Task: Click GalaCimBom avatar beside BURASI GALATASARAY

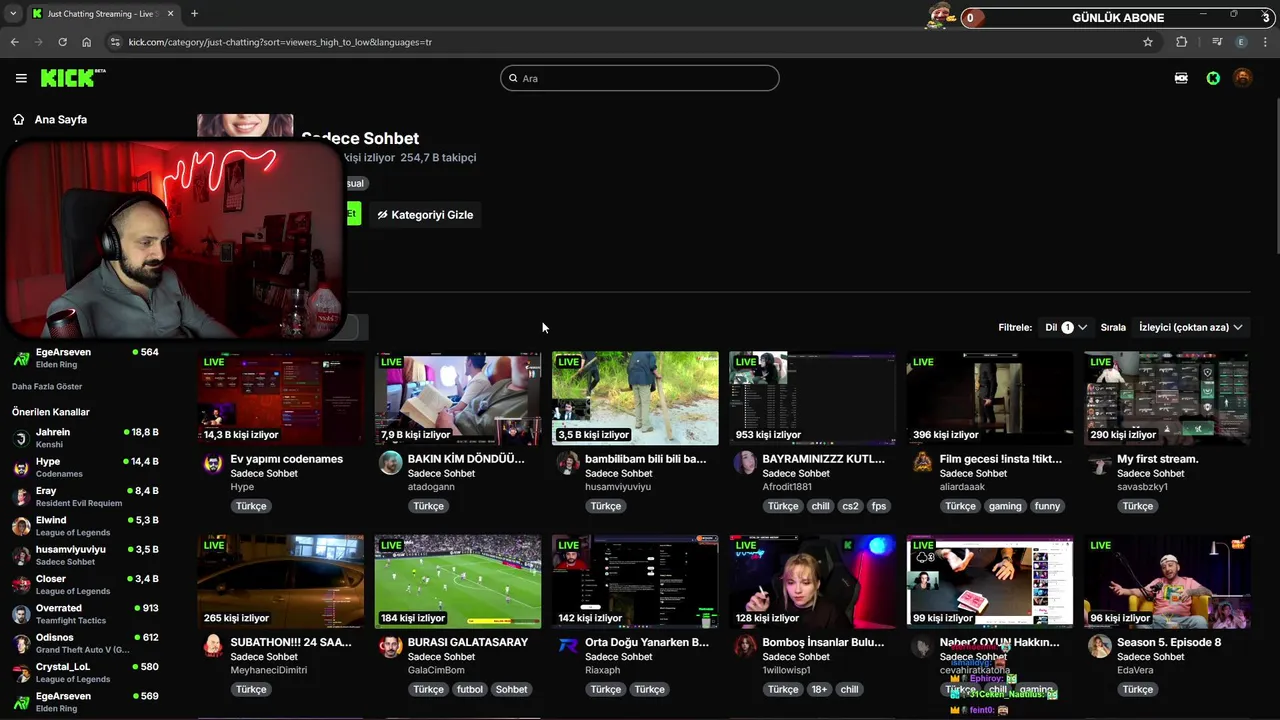Action: [x=390, y=646]
